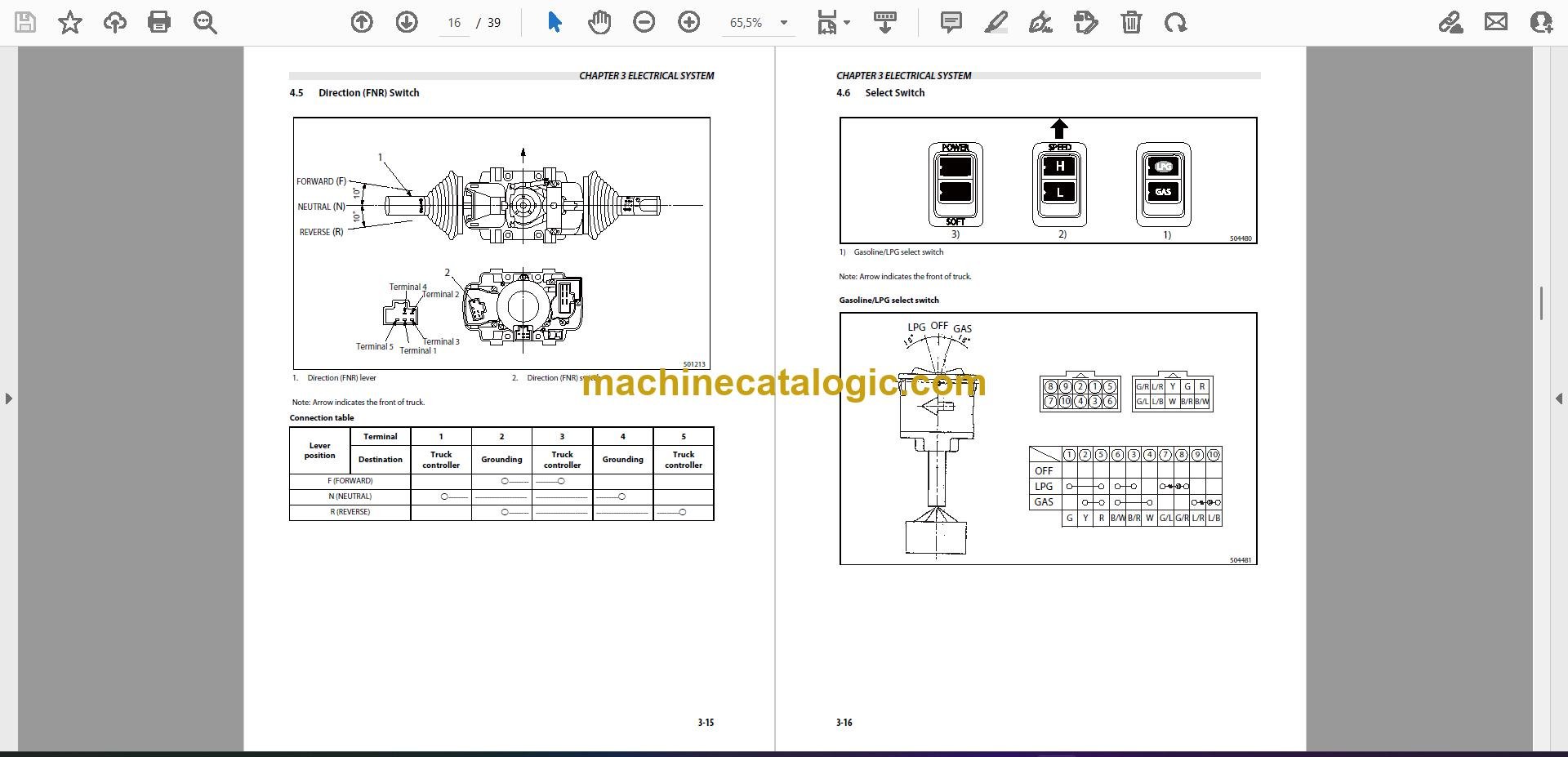Image resolution: width=1568 pixels, height=757 pixels.
Task: Click page number '3-16' at the bottom
Action: 844,723
